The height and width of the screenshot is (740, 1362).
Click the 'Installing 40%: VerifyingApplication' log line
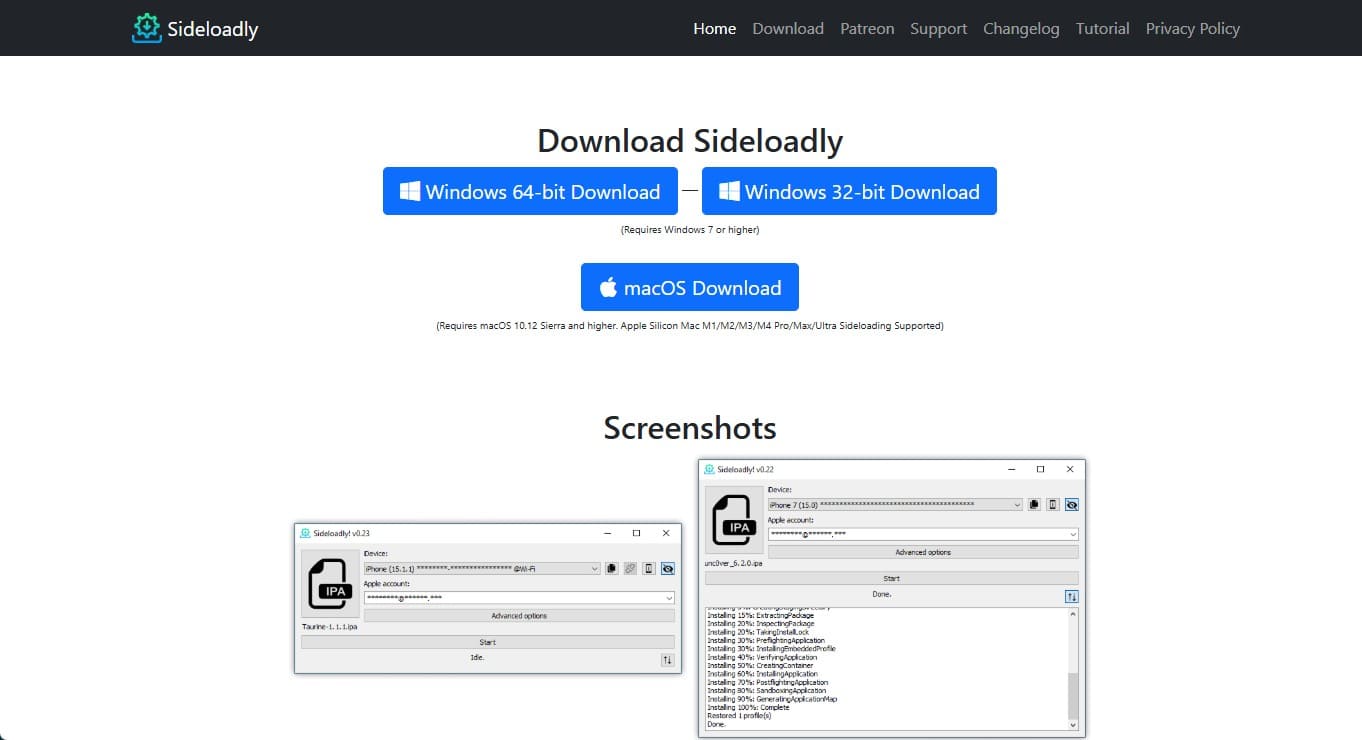[762, 657]
